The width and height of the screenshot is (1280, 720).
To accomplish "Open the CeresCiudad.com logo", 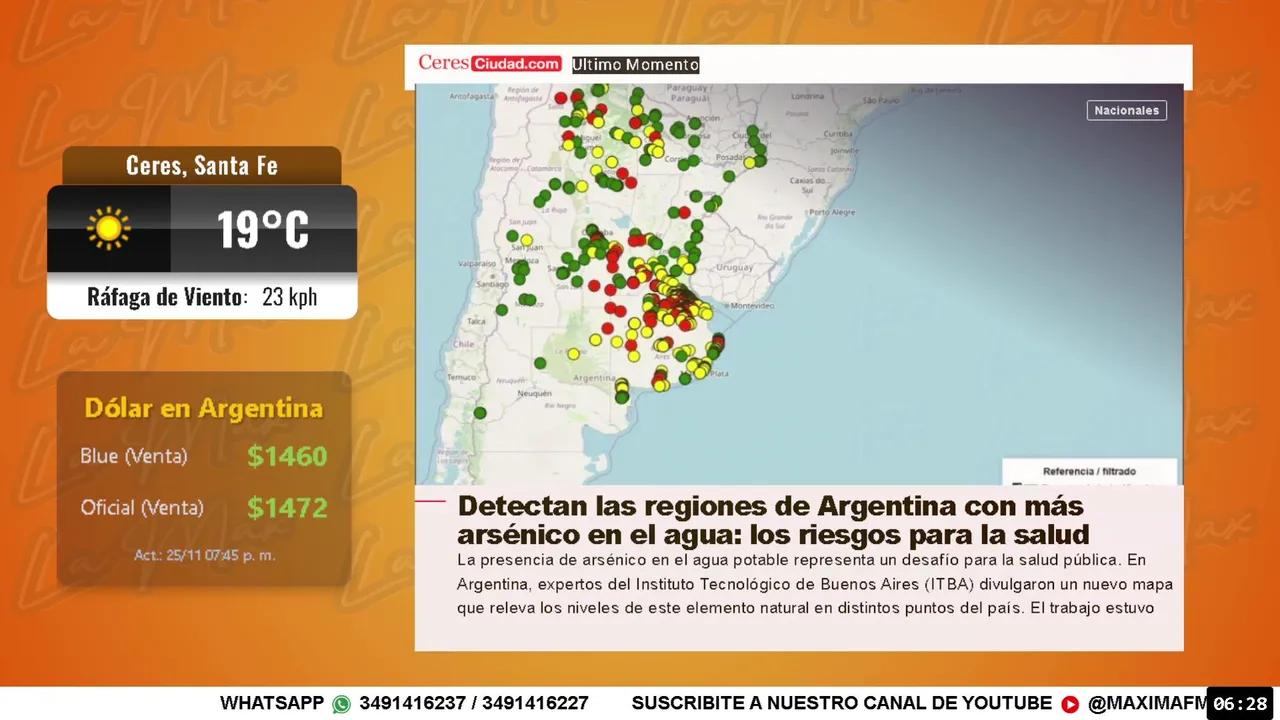I will click(x=489, y=63).
